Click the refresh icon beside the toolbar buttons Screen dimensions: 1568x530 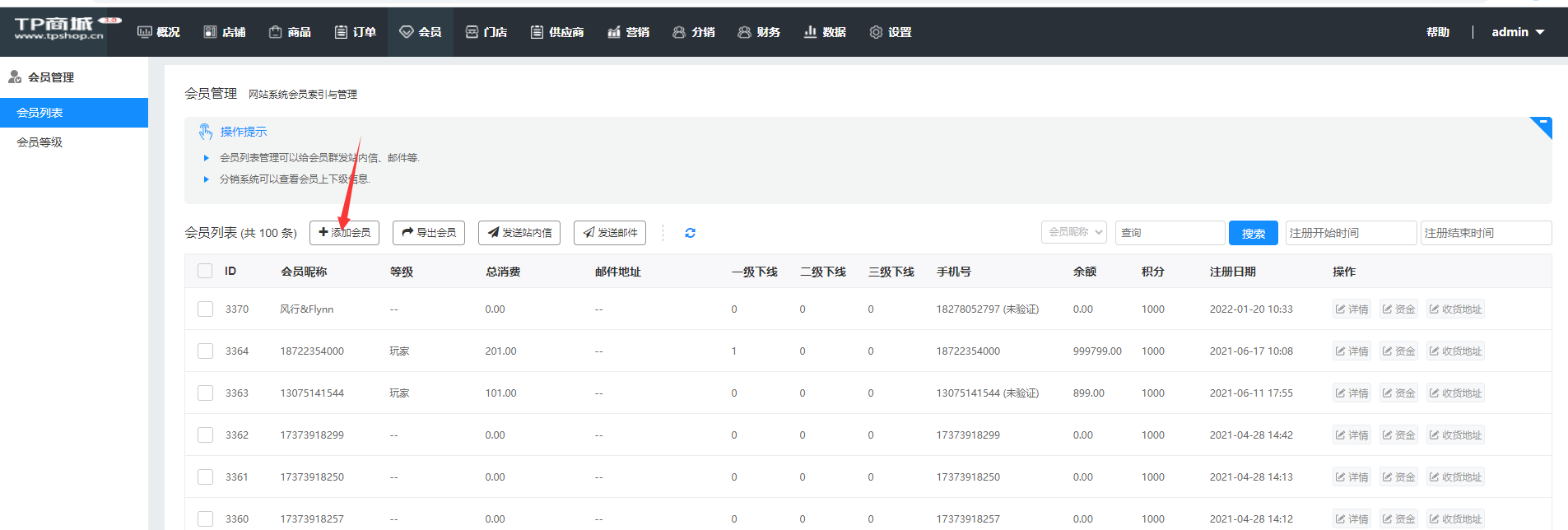(690, 233)
